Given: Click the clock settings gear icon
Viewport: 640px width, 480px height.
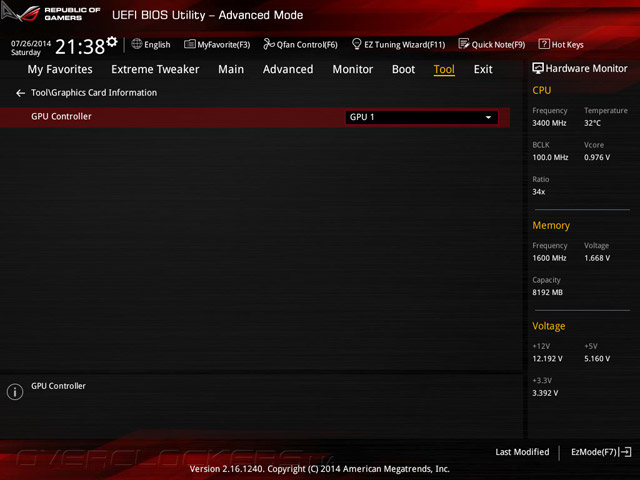Looking at the screenshot, I should click(x=112, y=41).
